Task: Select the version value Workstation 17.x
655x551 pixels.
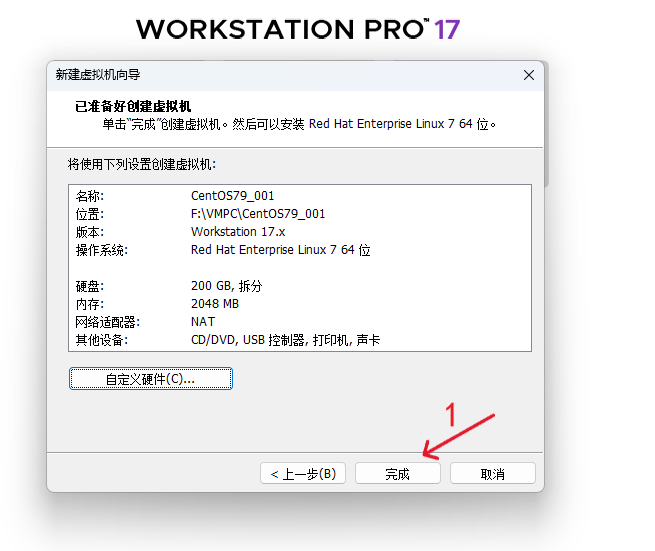Action: pos(238,231)
